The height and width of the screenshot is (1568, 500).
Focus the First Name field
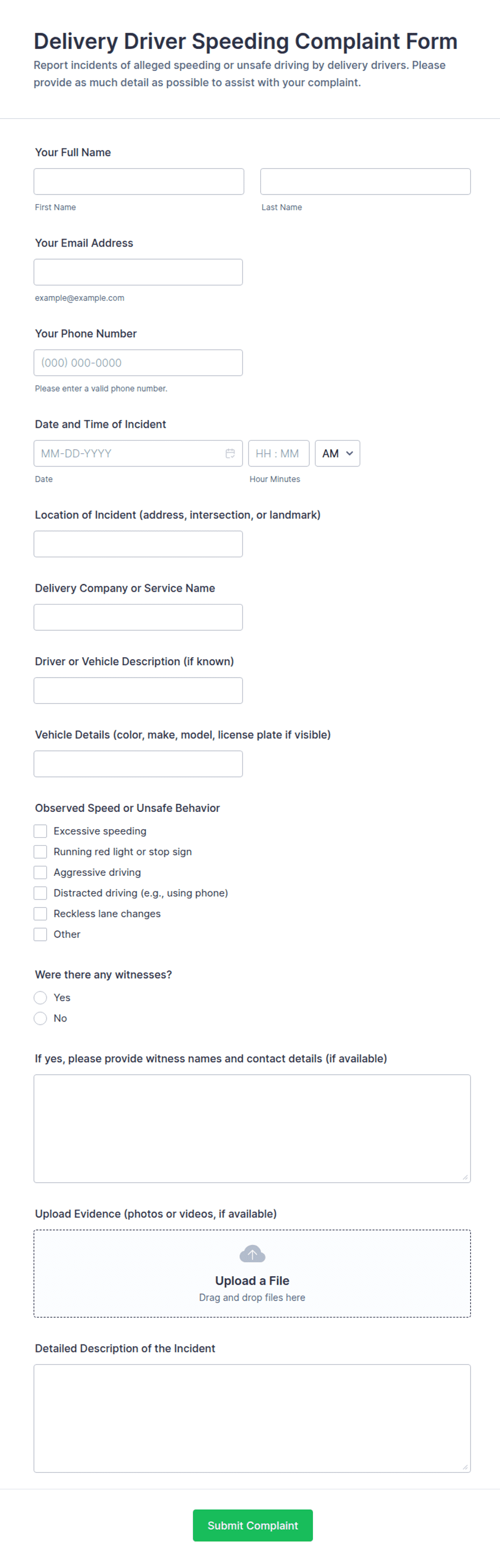click(139, 182)
